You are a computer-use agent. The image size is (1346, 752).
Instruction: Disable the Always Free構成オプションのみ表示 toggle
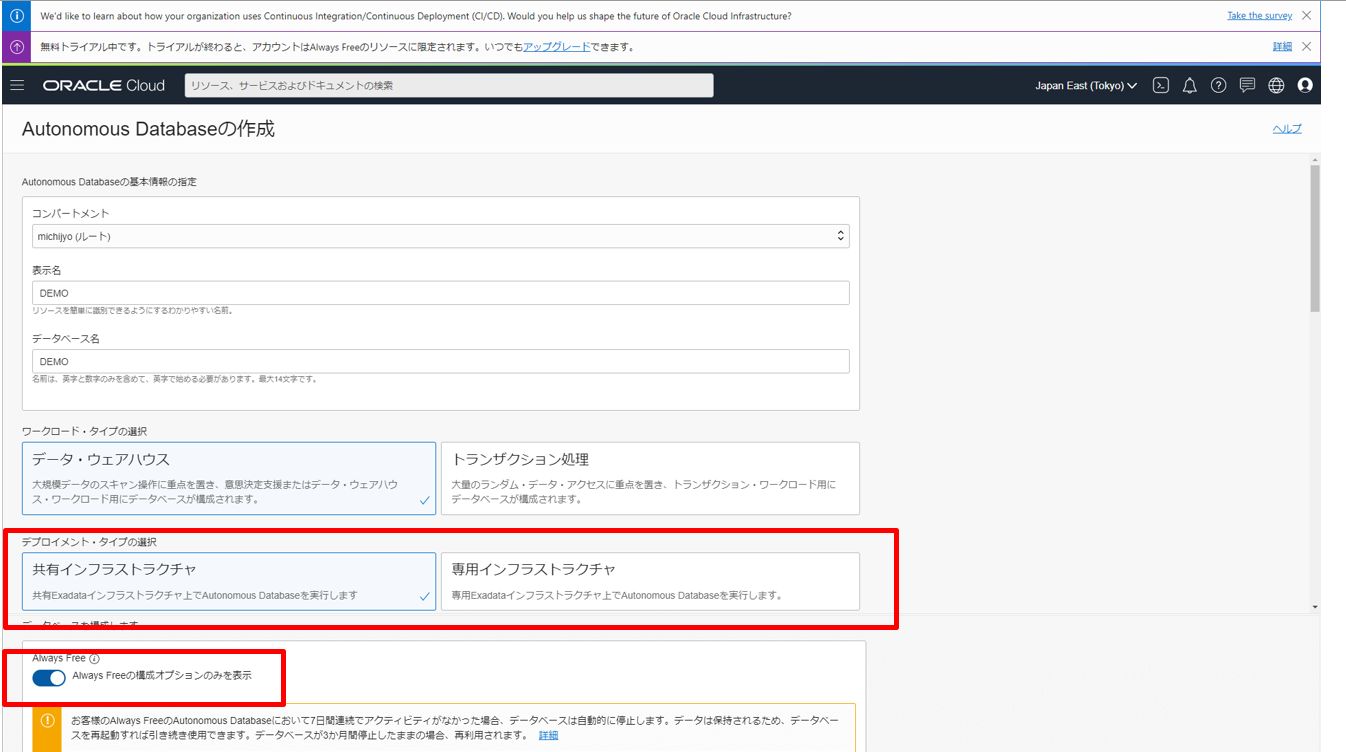[48, 677]
